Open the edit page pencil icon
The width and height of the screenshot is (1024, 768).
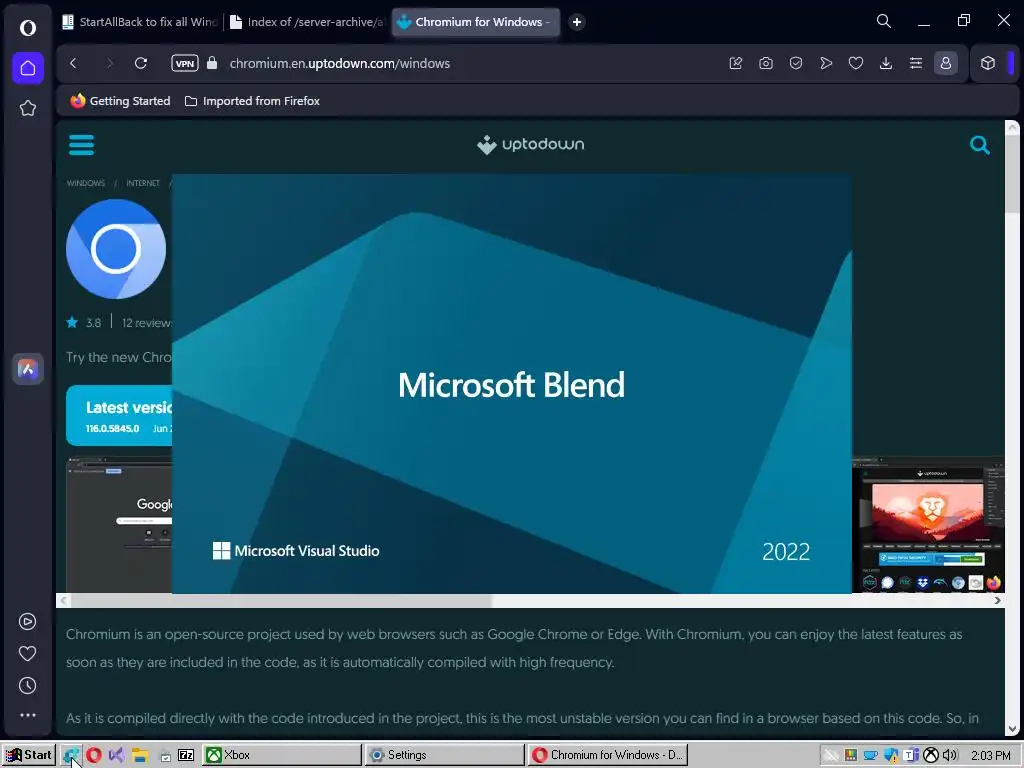(735, 63)
